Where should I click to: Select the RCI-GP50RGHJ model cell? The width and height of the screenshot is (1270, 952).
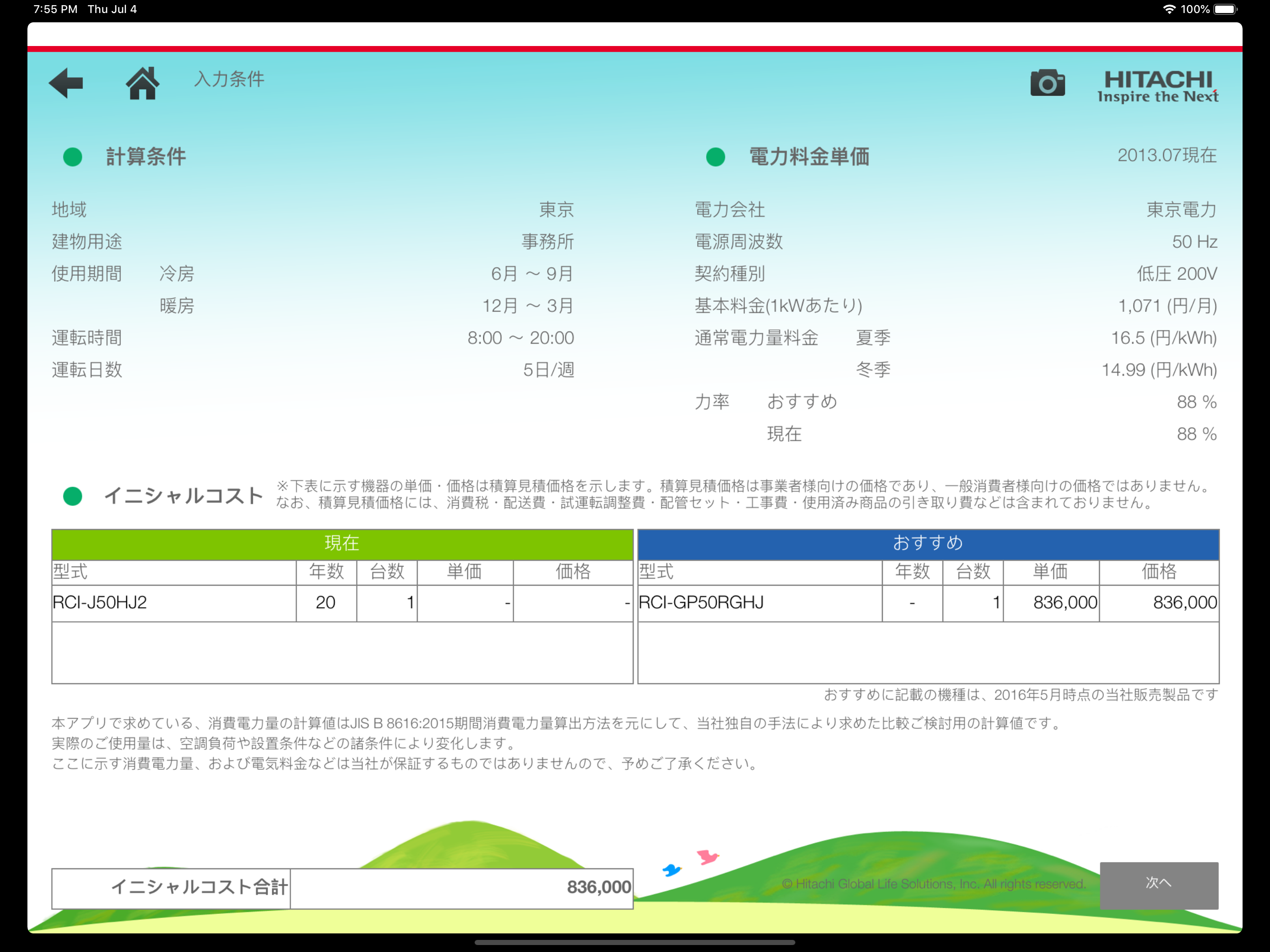(x=759, y=602)
